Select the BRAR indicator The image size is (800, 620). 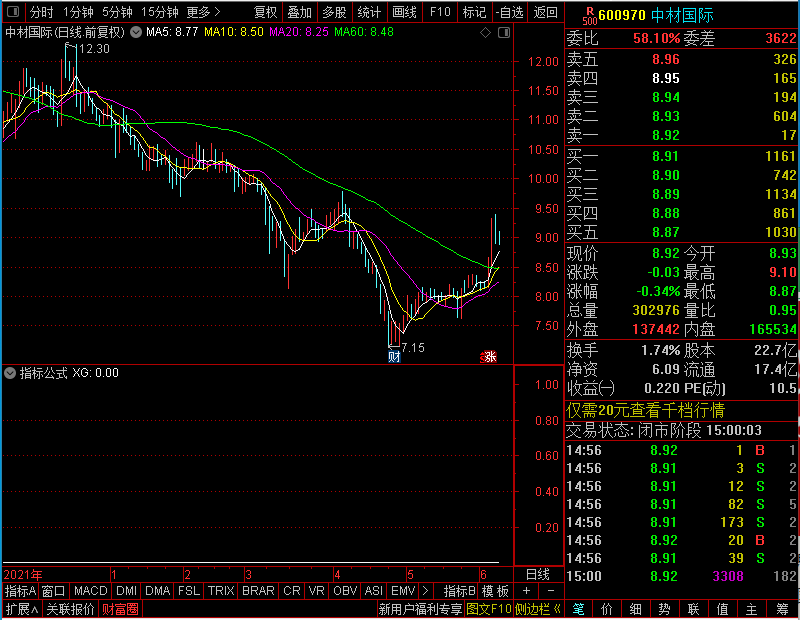pos(258,591)
